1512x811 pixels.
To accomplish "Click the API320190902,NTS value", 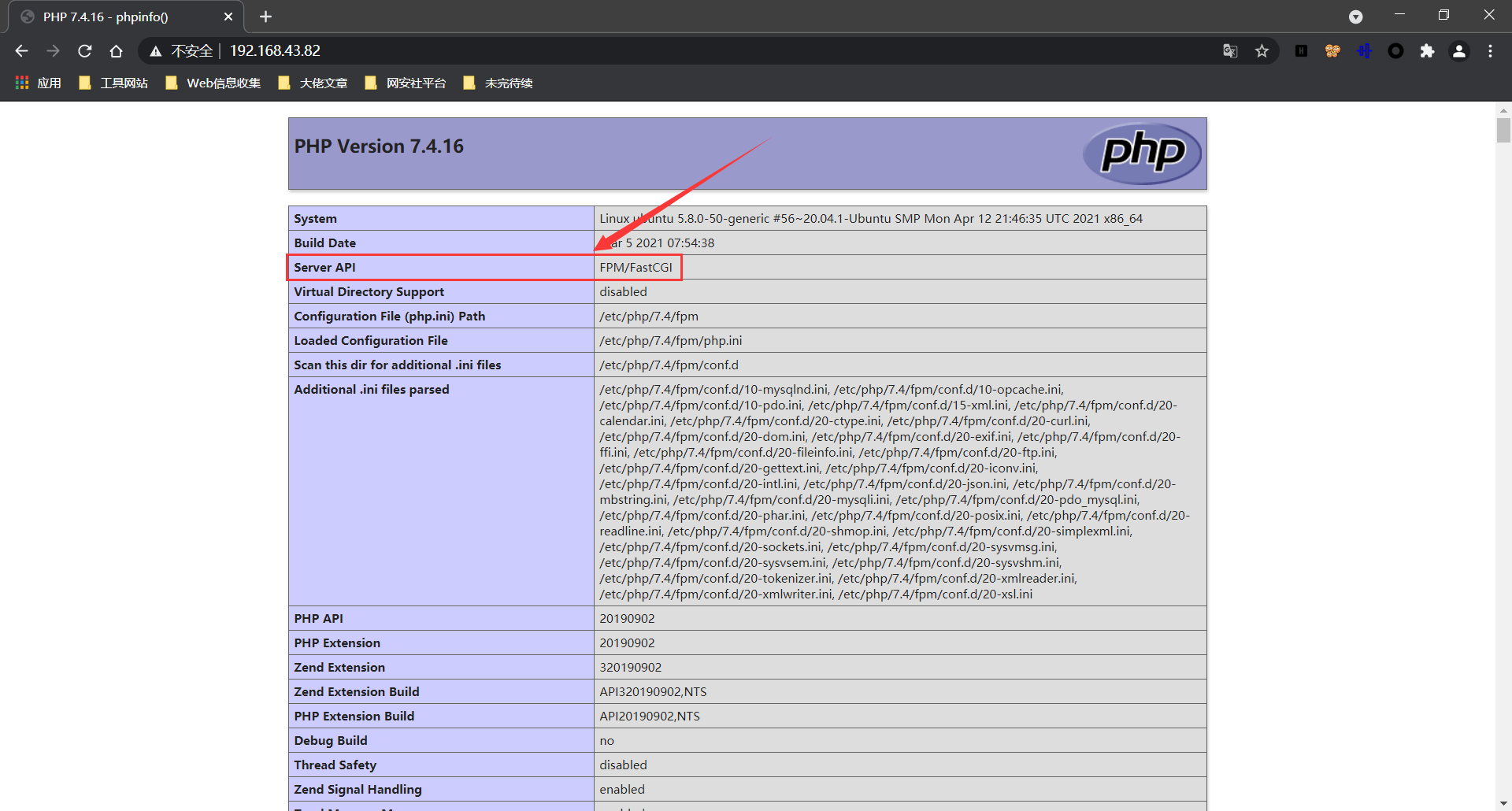I will (x=653, y=692).
